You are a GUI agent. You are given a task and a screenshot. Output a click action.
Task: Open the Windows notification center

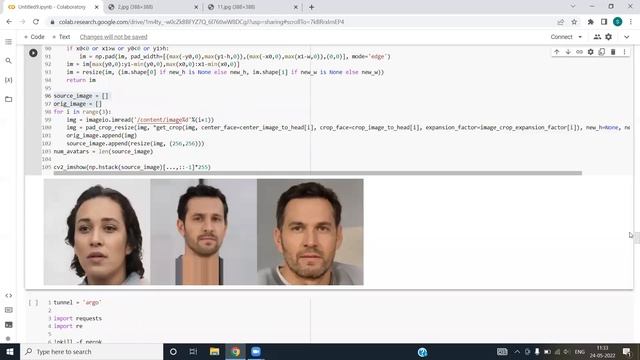[x=627, y=352]
